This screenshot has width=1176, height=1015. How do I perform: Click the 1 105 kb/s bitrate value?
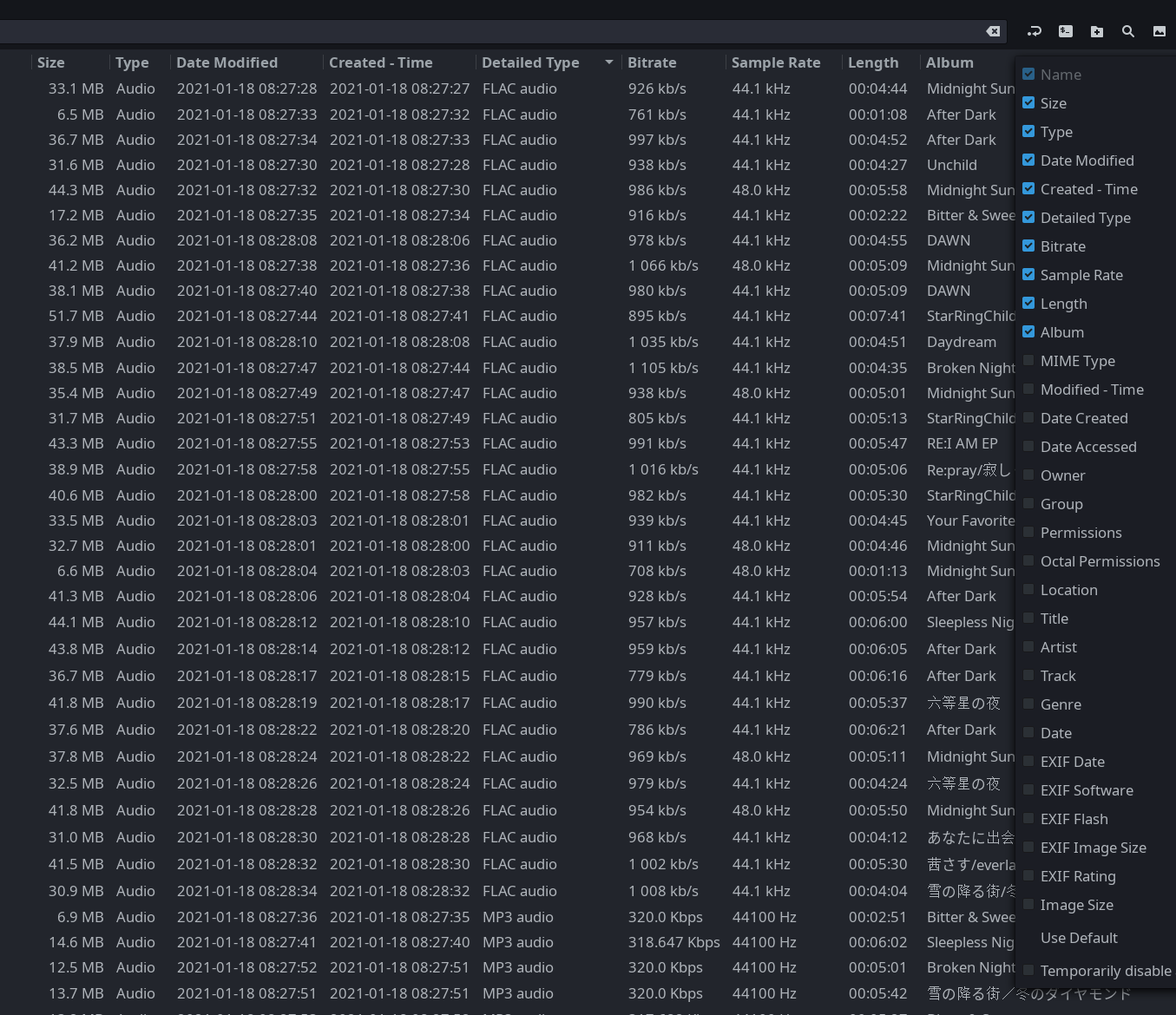(x=663, y=368)
